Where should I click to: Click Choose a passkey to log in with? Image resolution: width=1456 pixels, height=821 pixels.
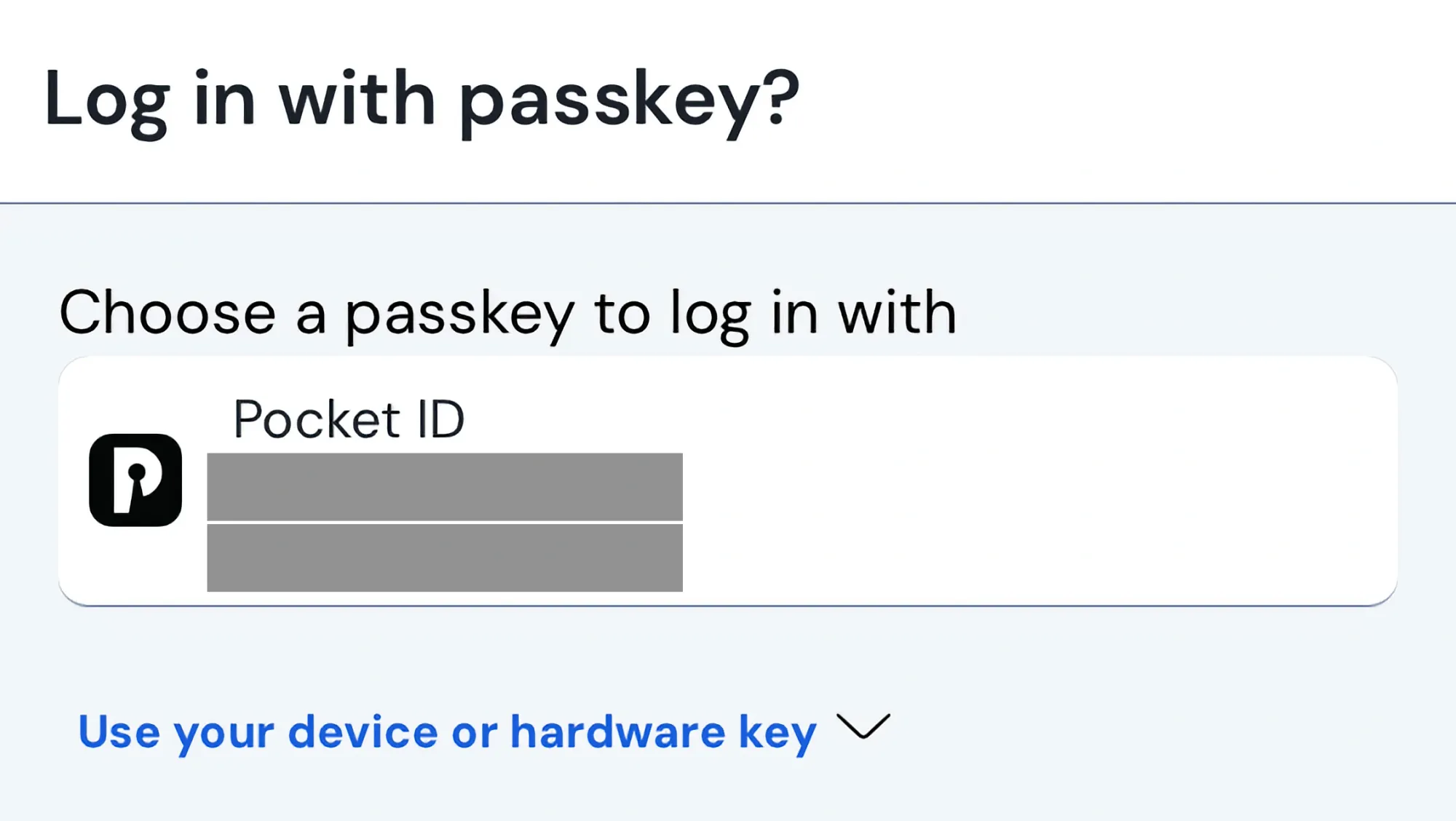click(x=508, y=314)
